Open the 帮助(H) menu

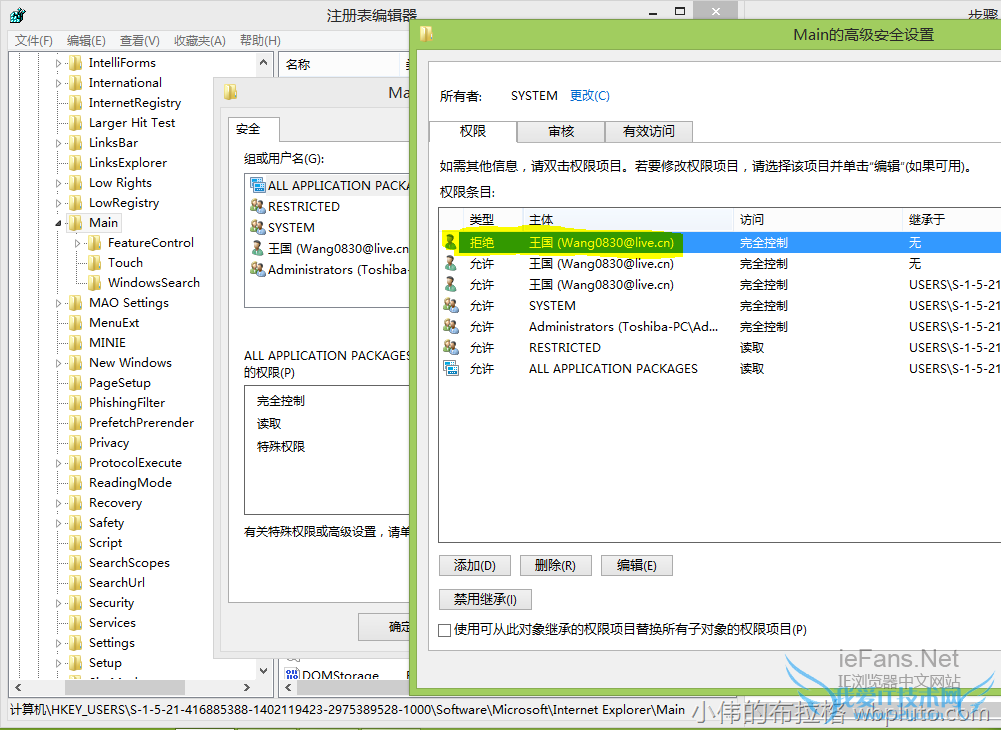[260, 41]
